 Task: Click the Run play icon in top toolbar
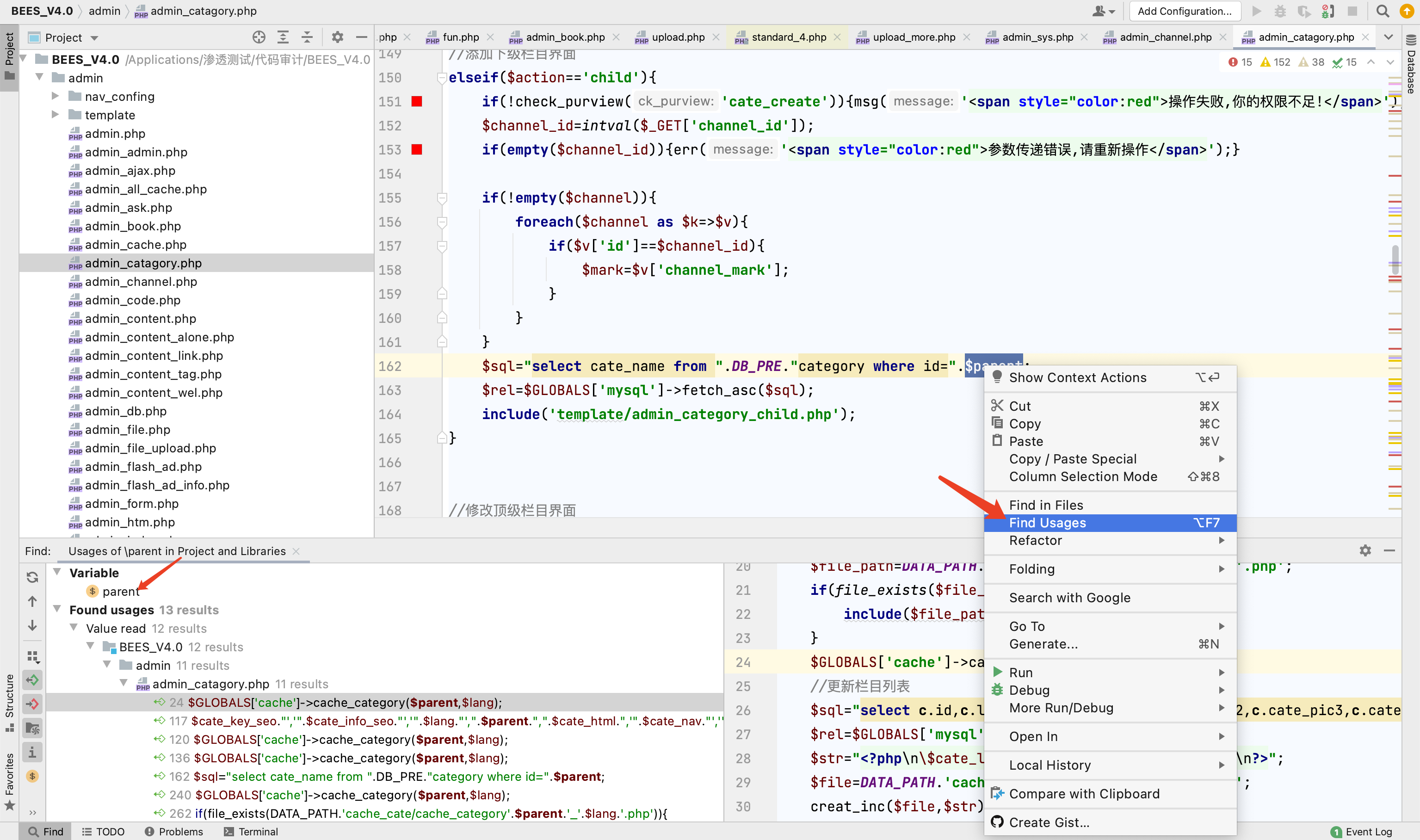[1256, 11]
